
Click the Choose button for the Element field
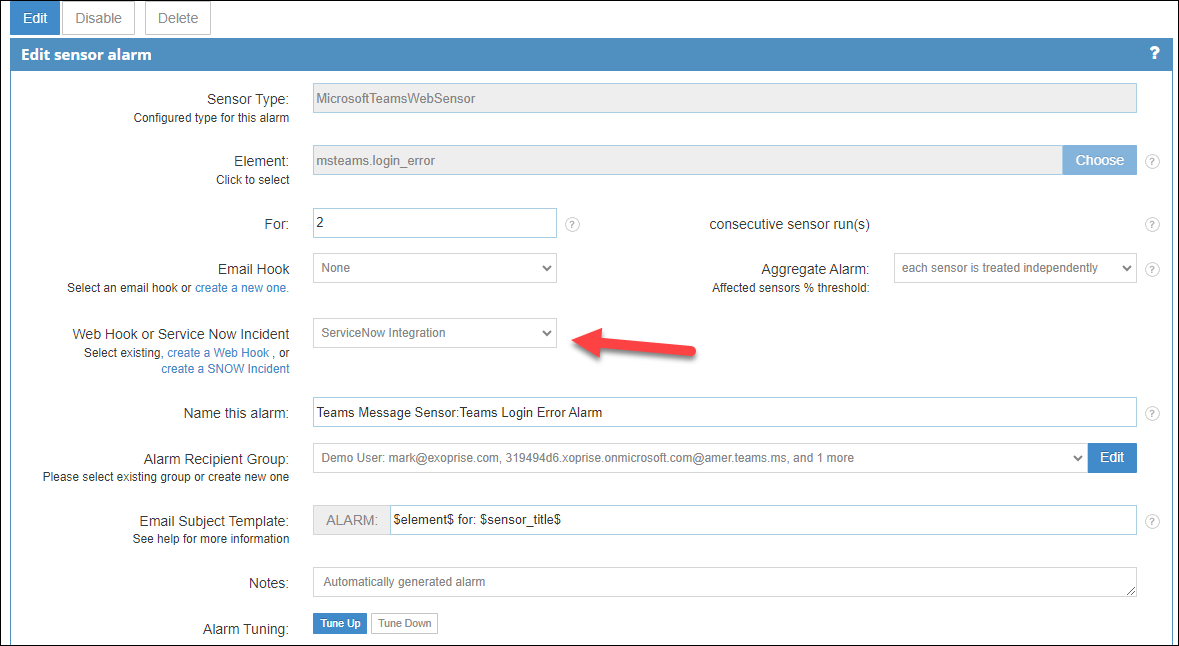(x=1099, y=159)
